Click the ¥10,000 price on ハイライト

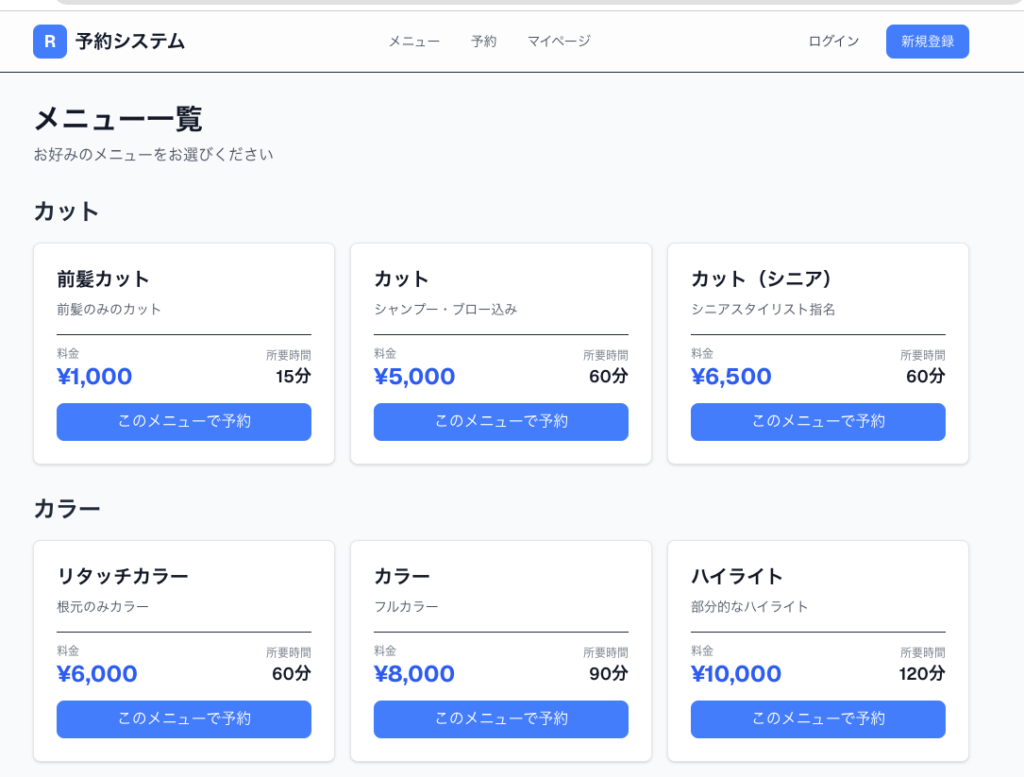[736, 674]
